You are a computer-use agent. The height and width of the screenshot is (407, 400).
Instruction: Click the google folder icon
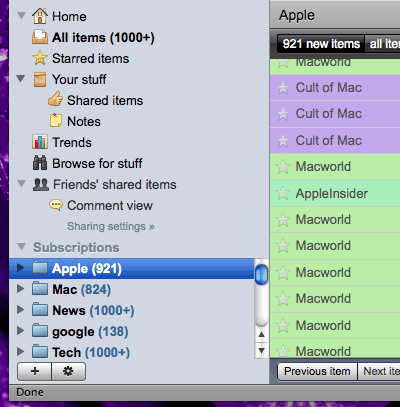(40, 331)
